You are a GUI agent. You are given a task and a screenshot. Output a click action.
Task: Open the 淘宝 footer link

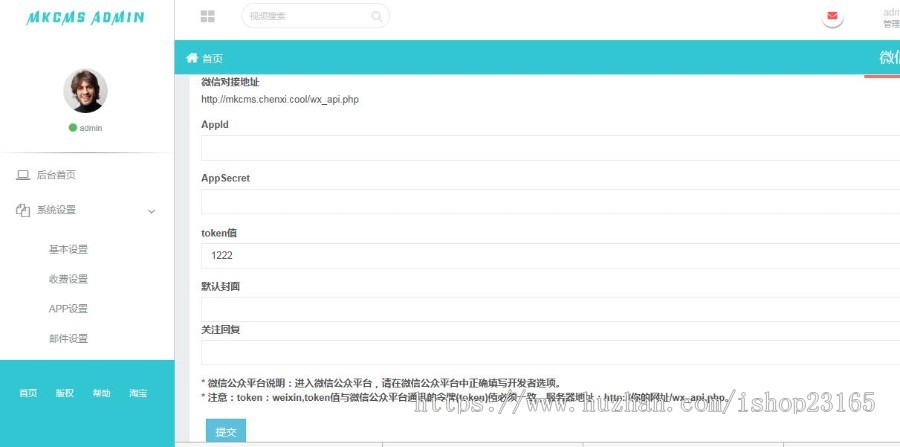[x=138, y=393]
